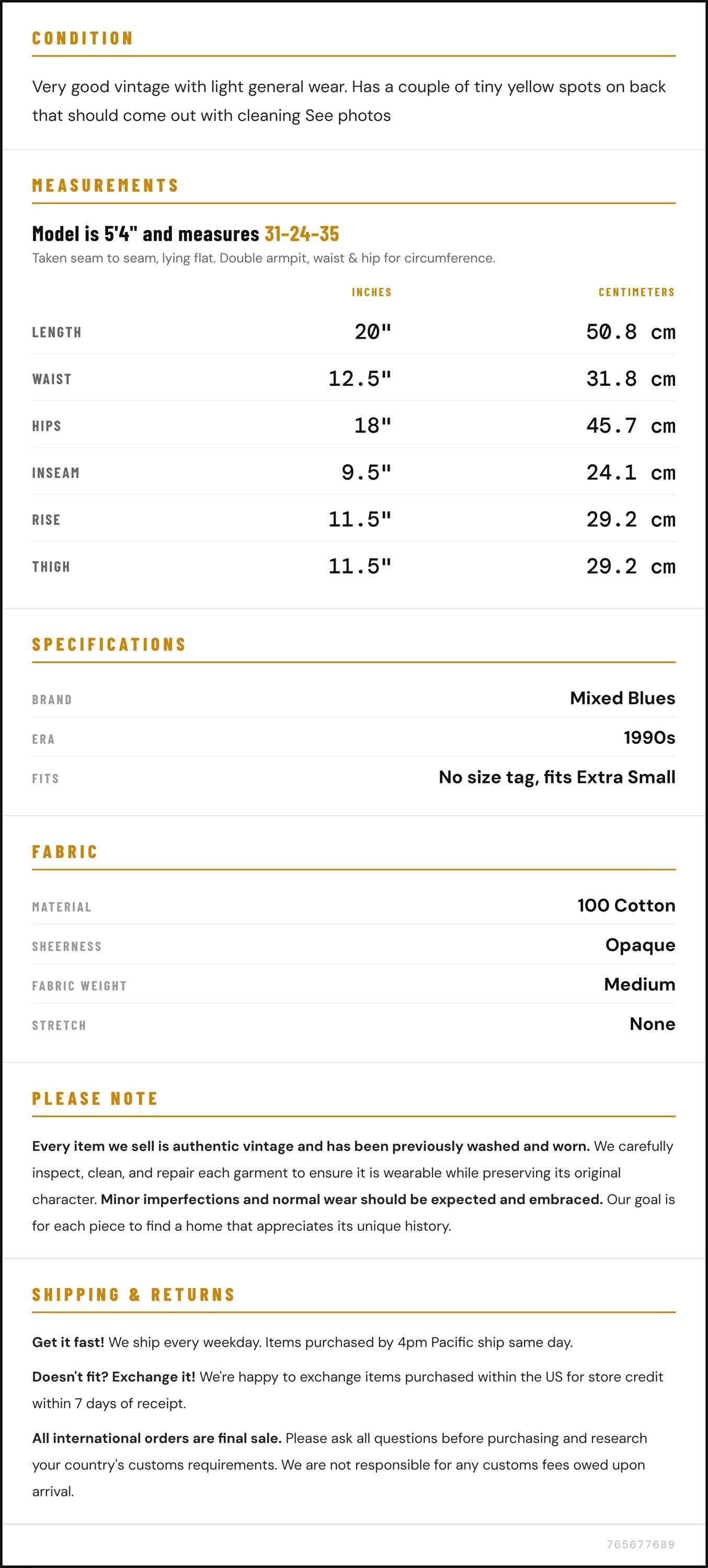Image resolution: width=708 pixels, height=1568 pixels.
Task: Click the brand name Mixed Blues
Action: pos(622,698)
